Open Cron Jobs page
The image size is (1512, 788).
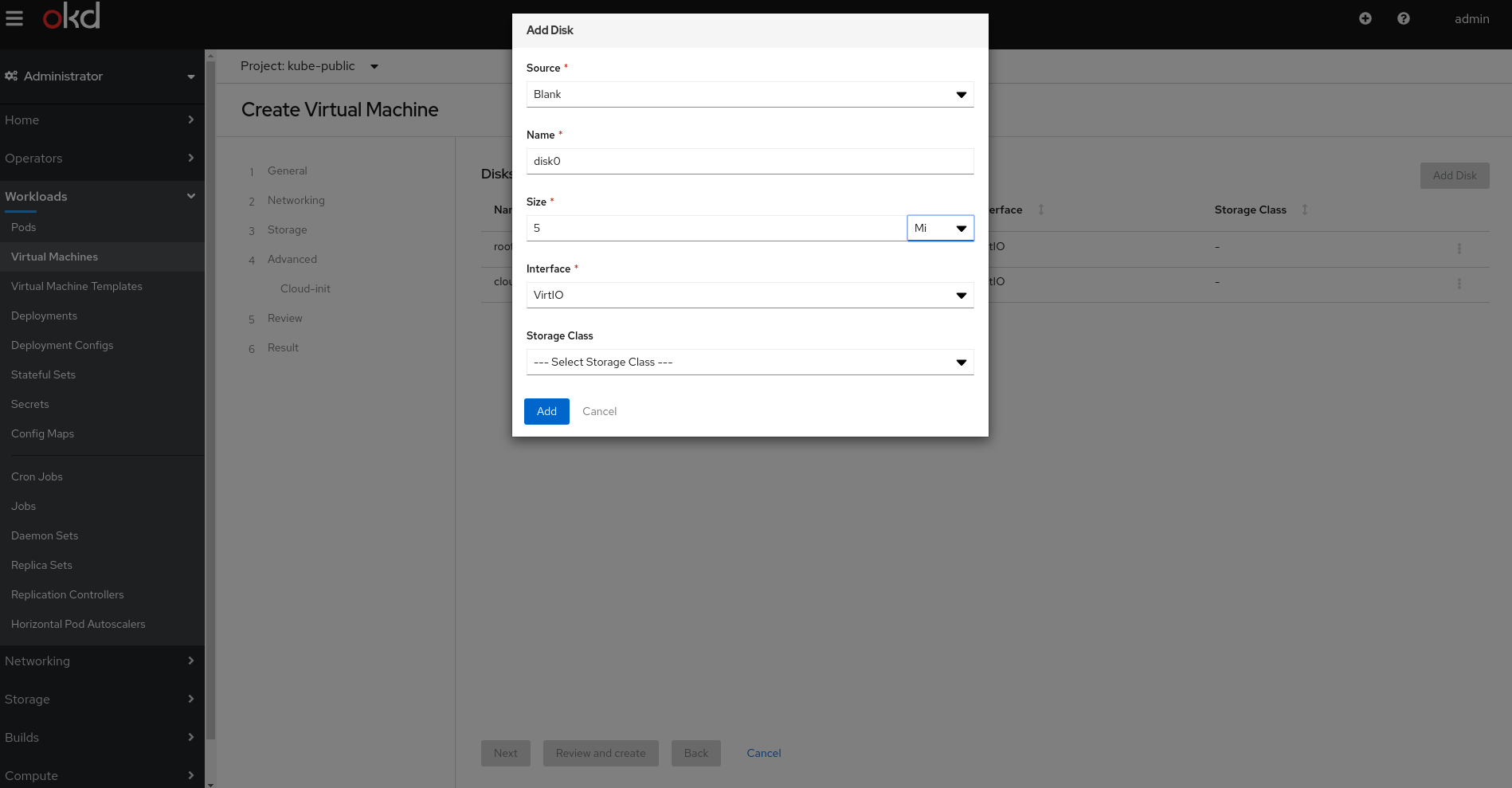tap(37, 476)
